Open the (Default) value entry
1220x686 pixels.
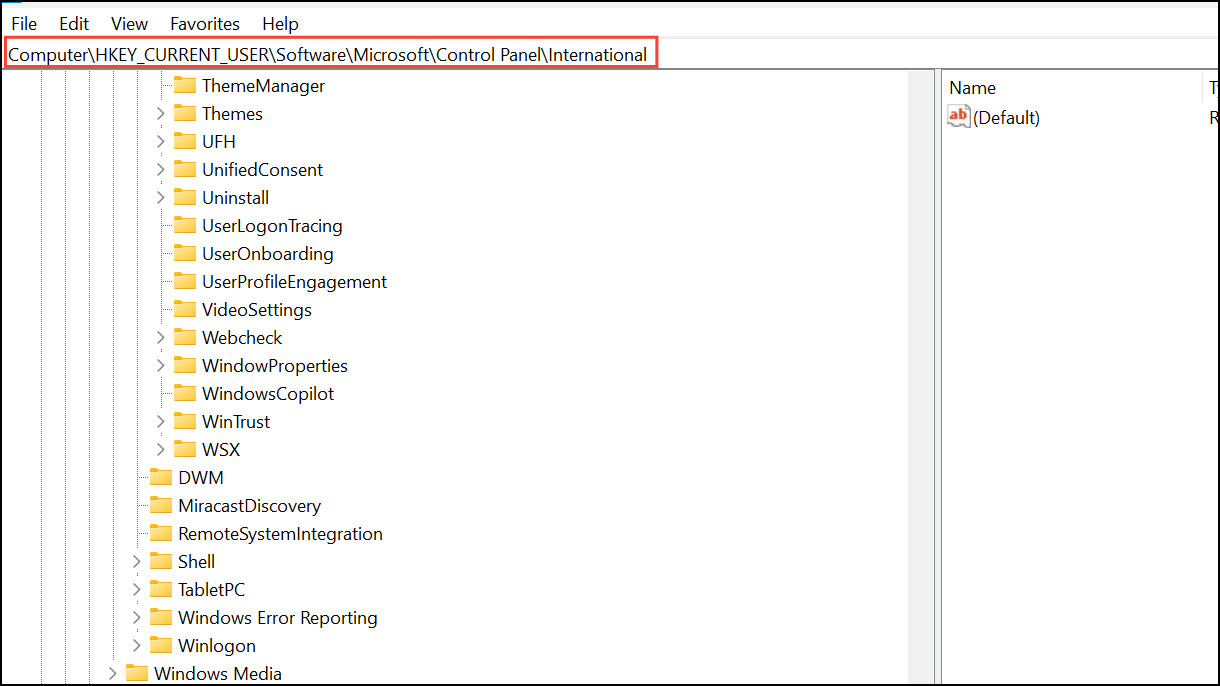(1006, 117)
